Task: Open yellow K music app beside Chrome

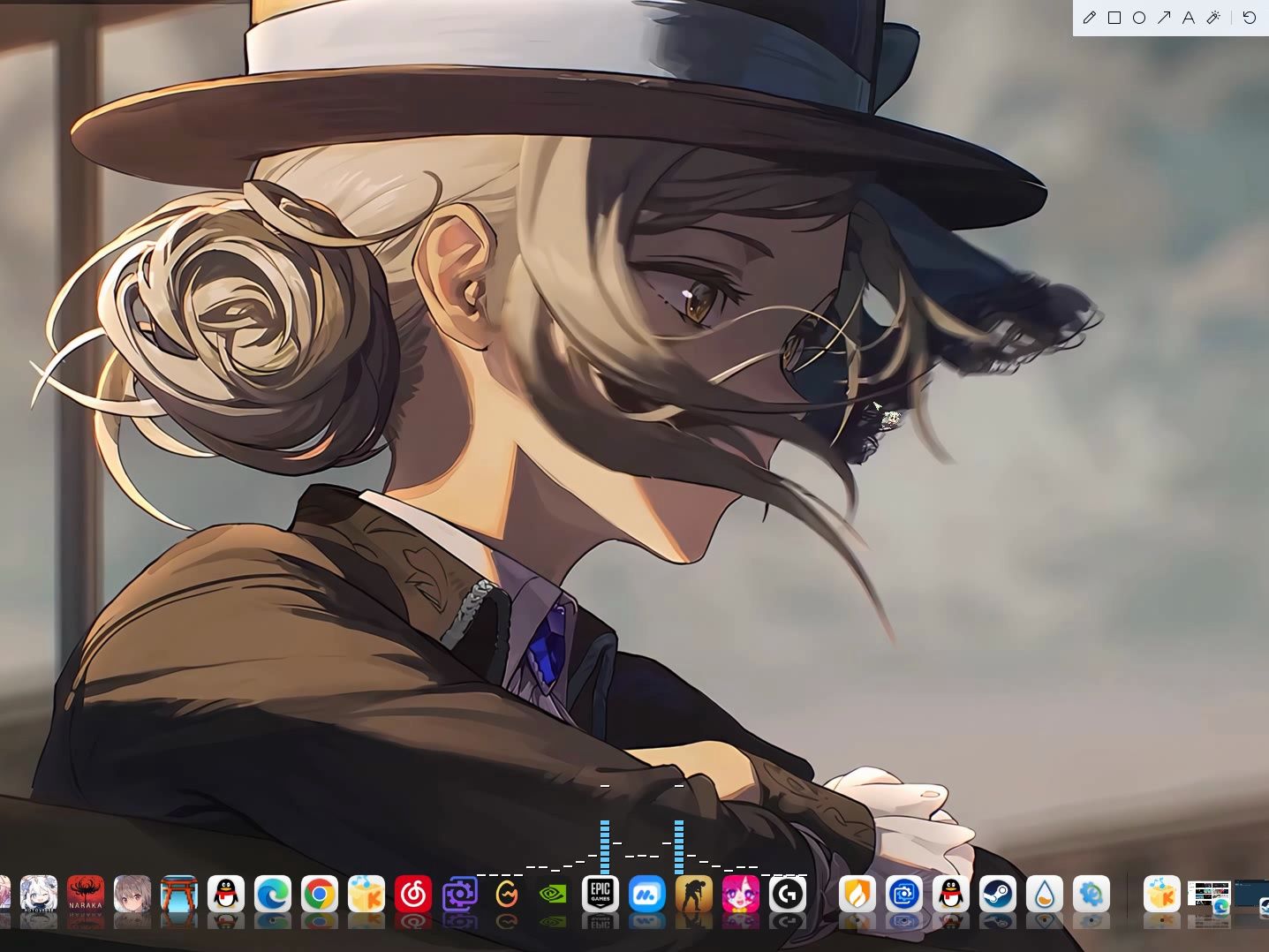Action: (x=366, y=894)
